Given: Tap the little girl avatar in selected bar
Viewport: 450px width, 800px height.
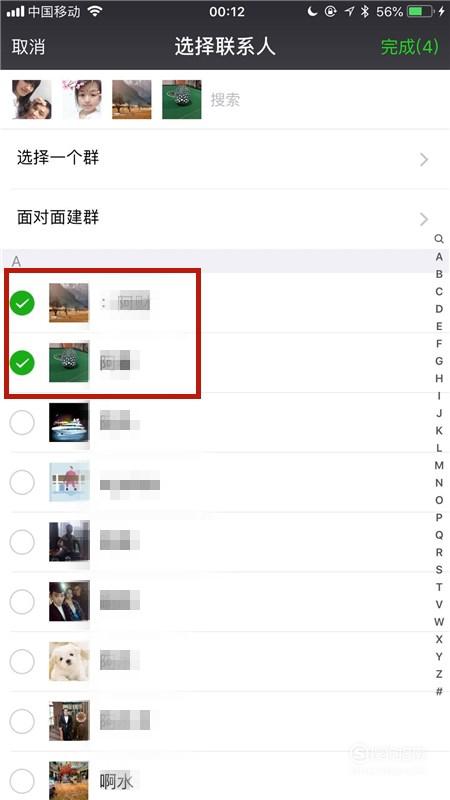Looking at the screenshot, I should [82, 99].
